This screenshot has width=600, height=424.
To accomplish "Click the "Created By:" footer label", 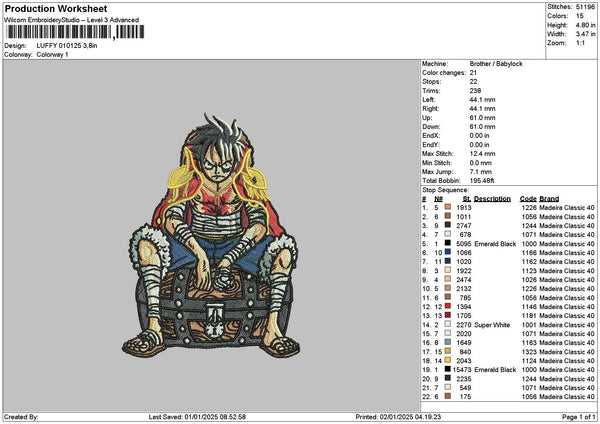I will (x=21, y=417).
